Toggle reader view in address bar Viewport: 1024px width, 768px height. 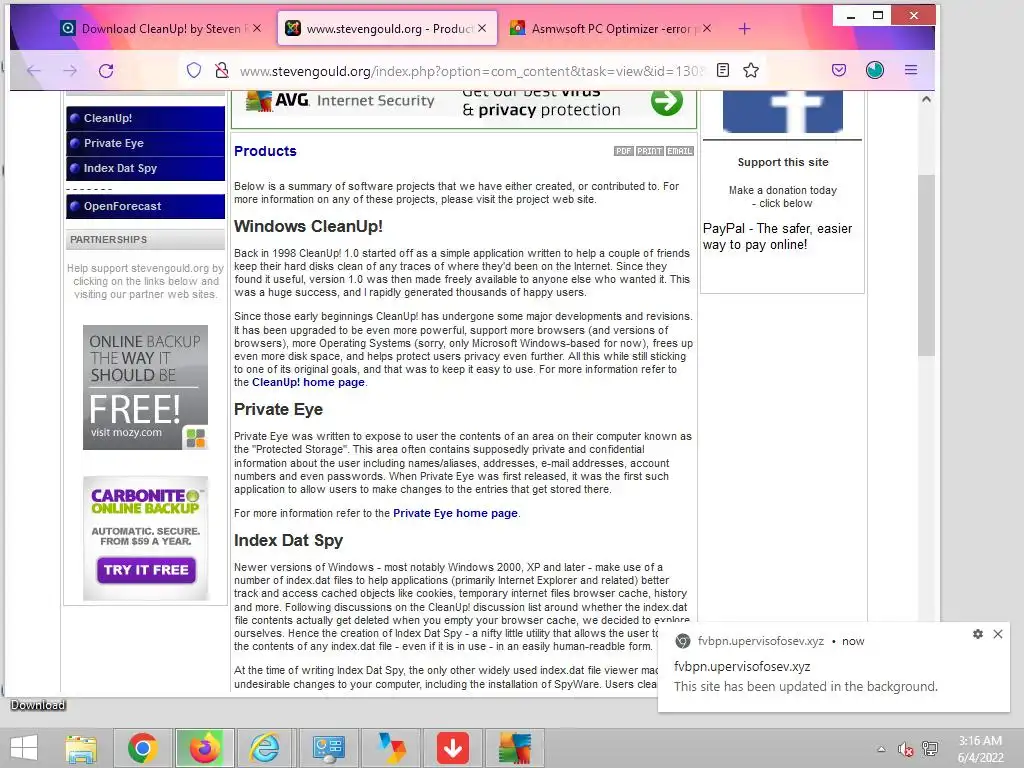723,70
